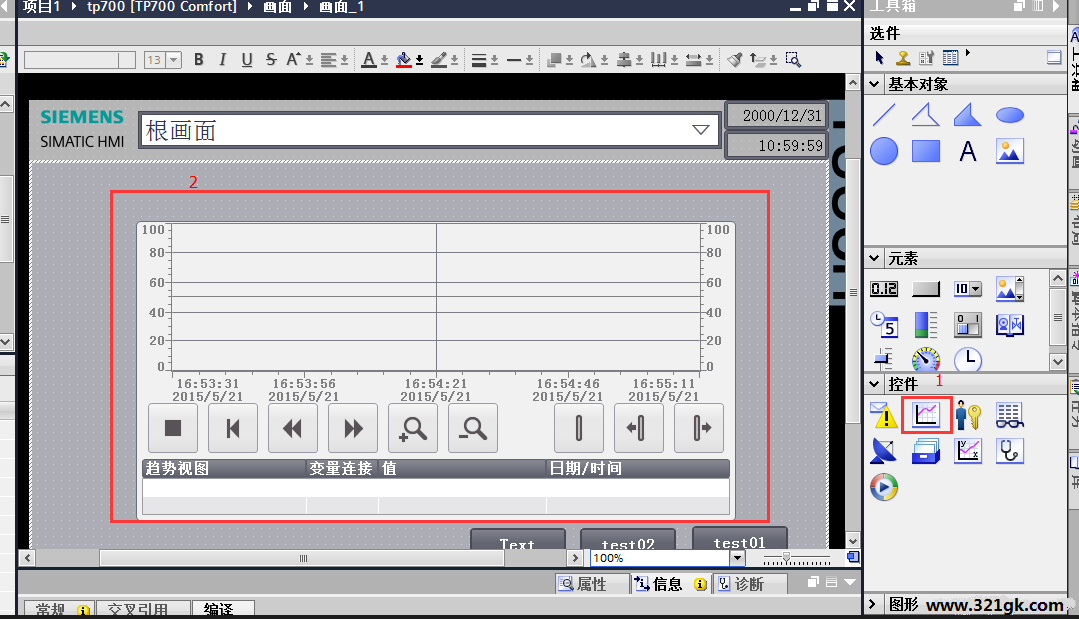Open the 交叉引用 tab
This screenshot has height=619, width=1079.
point(142,609)
